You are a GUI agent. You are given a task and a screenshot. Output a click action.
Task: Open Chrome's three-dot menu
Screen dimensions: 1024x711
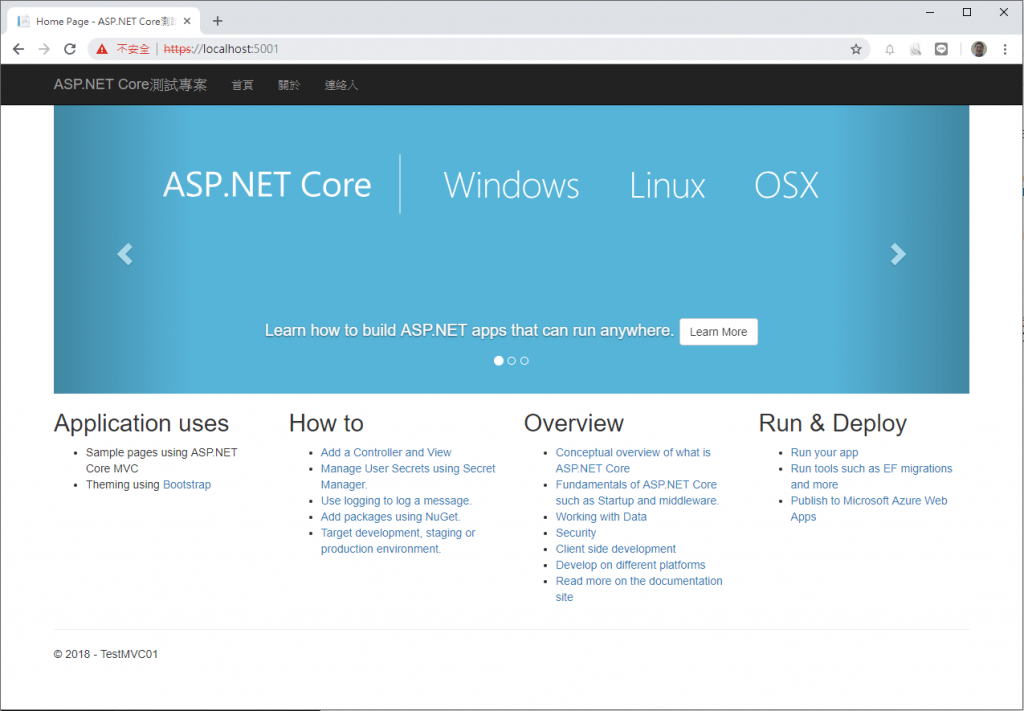click(x=1005, y=49)
